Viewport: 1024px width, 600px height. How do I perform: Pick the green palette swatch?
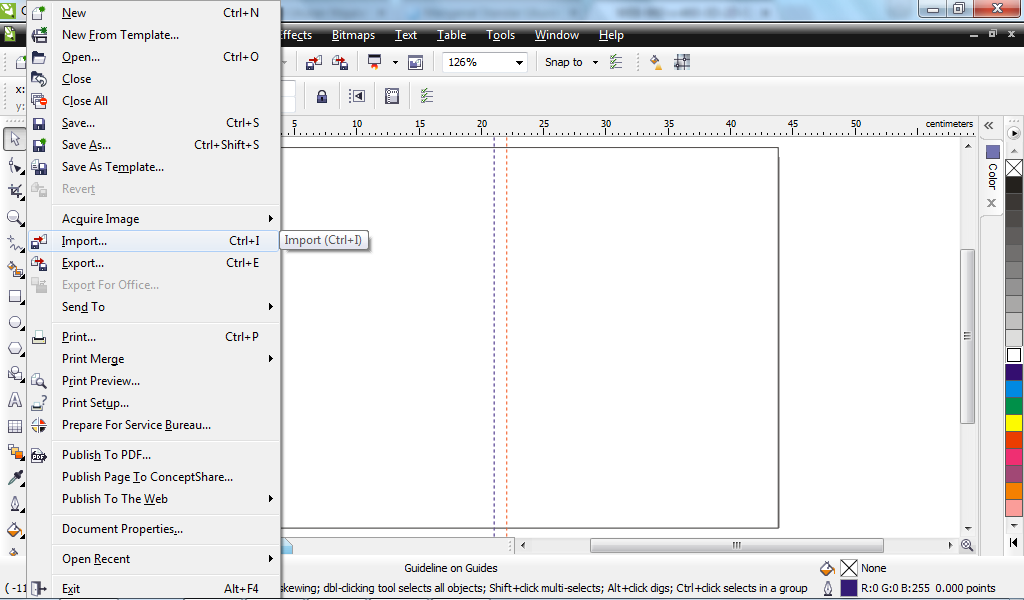pos(1014,405)
